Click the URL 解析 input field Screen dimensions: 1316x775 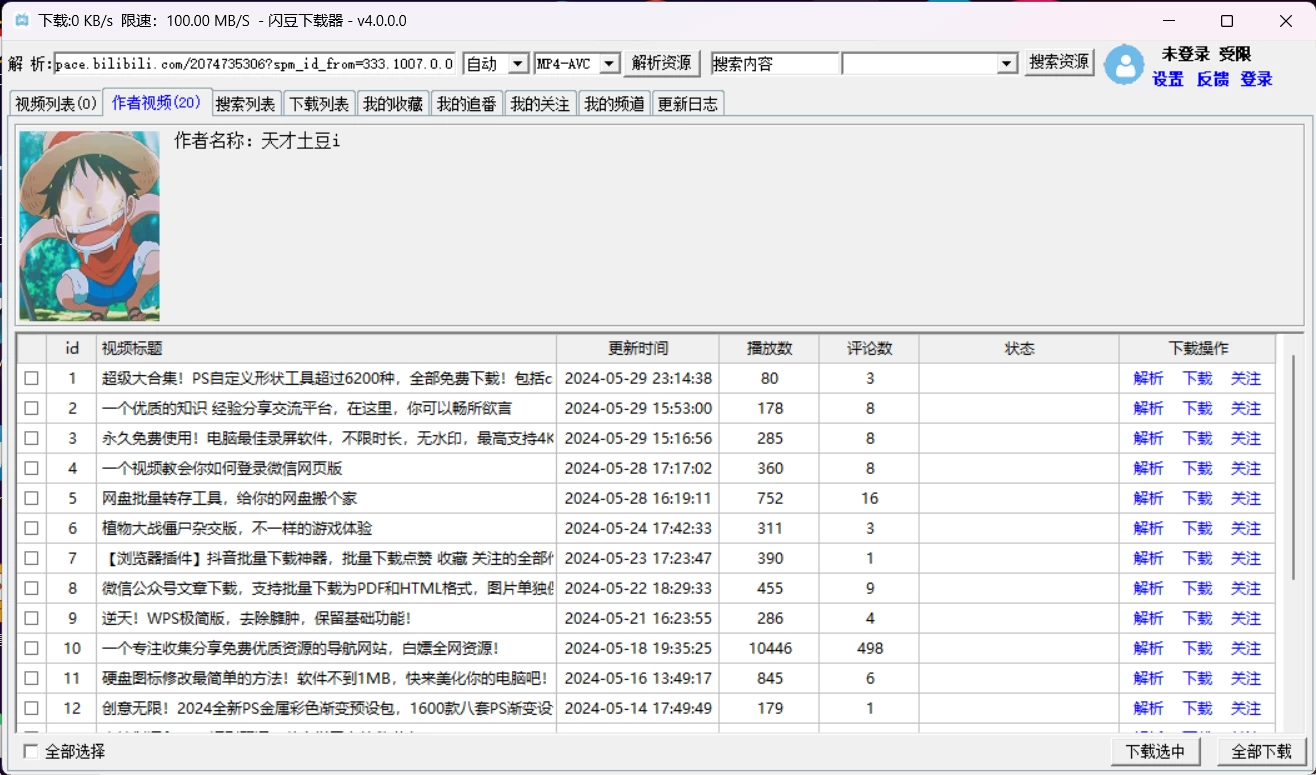[255, 64]
